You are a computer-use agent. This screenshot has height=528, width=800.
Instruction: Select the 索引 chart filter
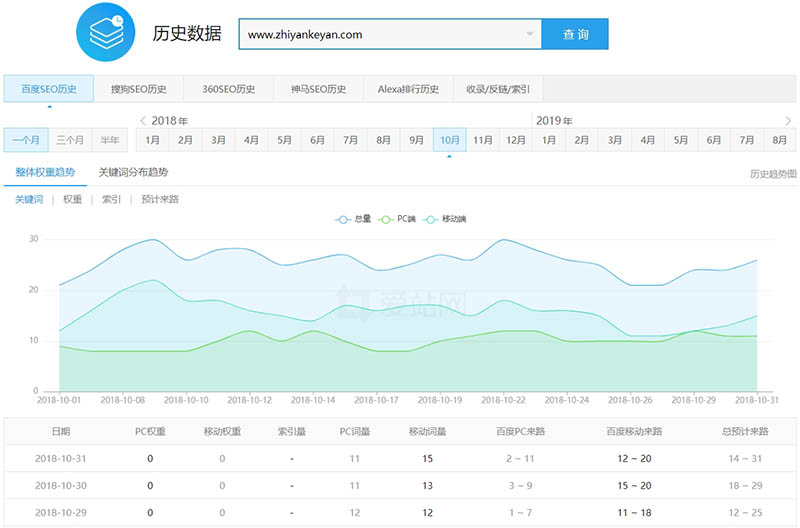[x=111, y=199]
